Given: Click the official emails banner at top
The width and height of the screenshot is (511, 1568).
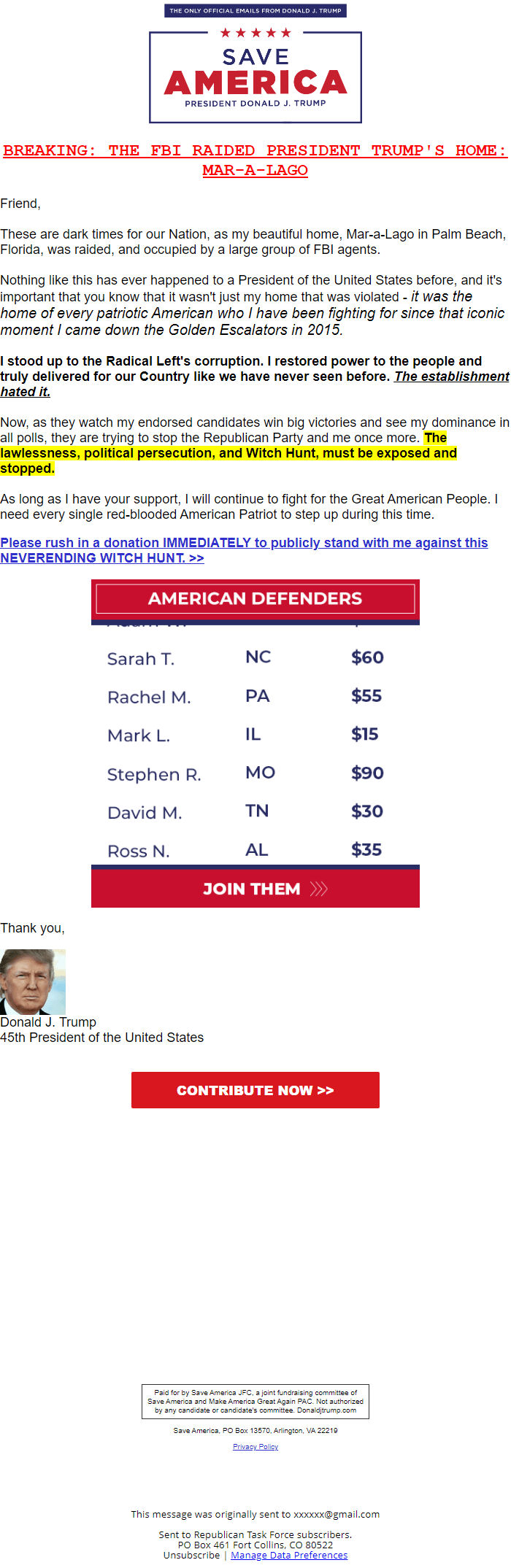Looking at the screenshot, I should 255,10.
